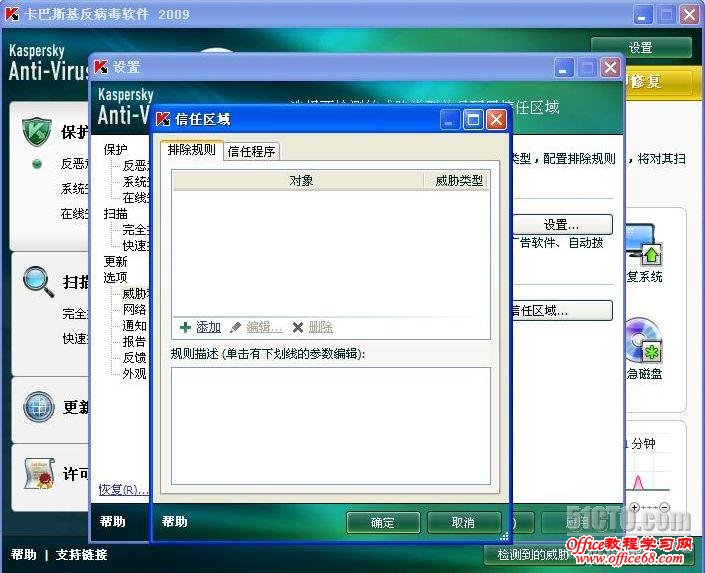
Task: Open 帮助 at the bottom of the 设置 window
Action: click(112, 521)
